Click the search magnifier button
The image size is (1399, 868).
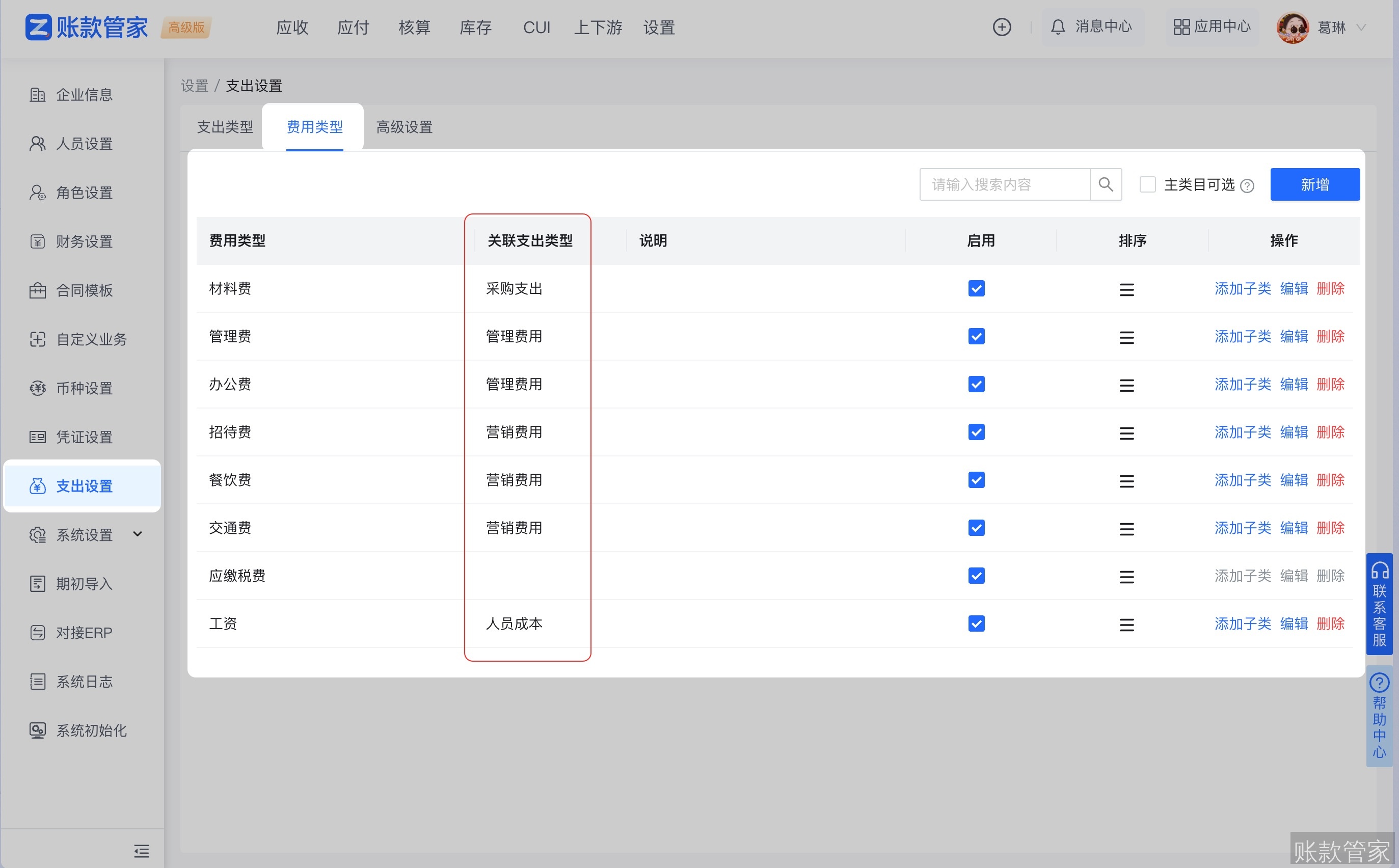(1105, 184)
